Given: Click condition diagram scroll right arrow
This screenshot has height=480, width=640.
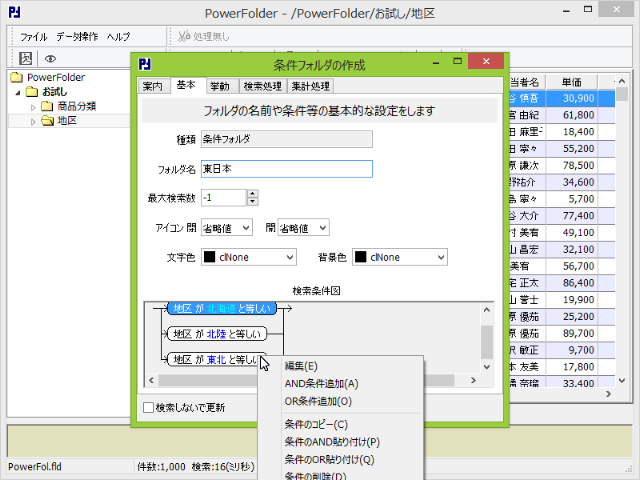Looking at the screenshot, I should [x=473, y=380].
